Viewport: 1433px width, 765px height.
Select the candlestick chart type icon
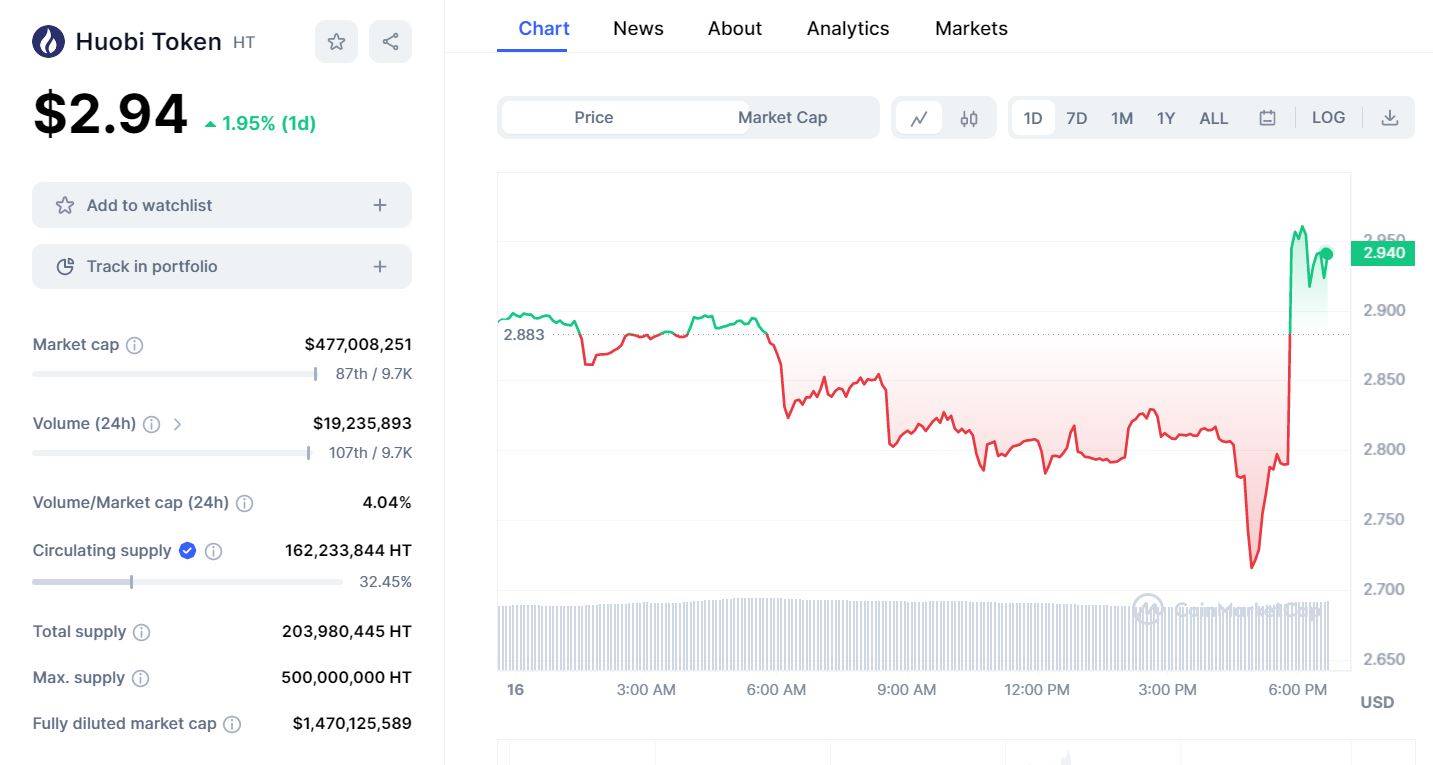pos(969,118)
